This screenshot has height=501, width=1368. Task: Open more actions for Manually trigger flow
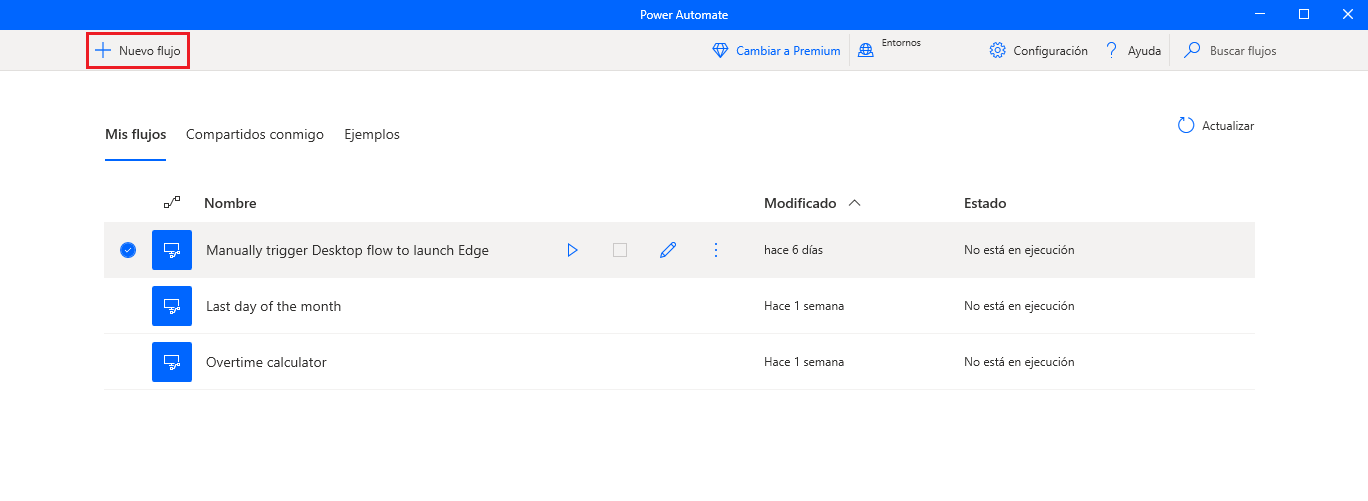coord(715,250)
